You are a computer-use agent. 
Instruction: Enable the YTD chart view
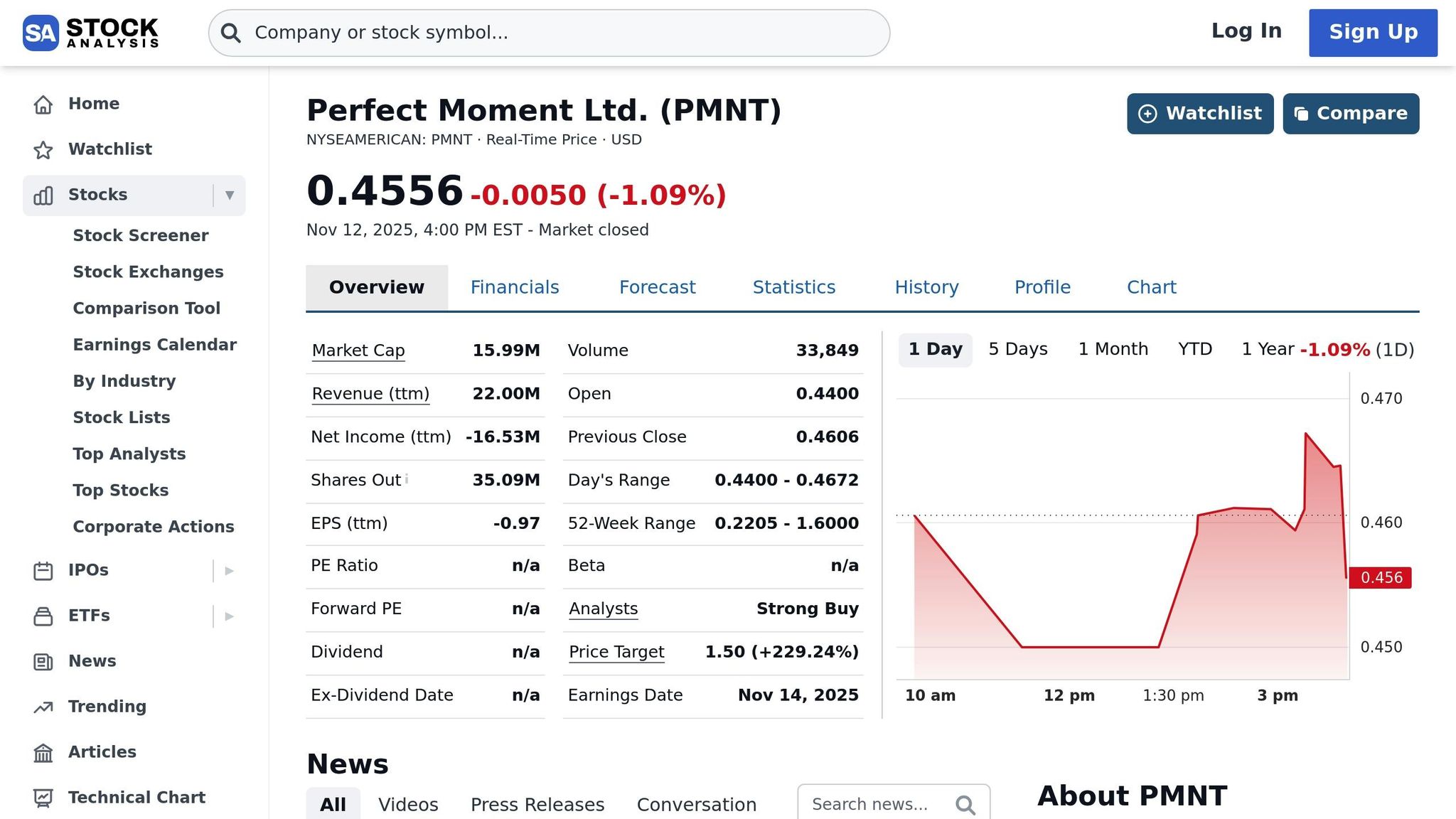[x=1194, y=349]
